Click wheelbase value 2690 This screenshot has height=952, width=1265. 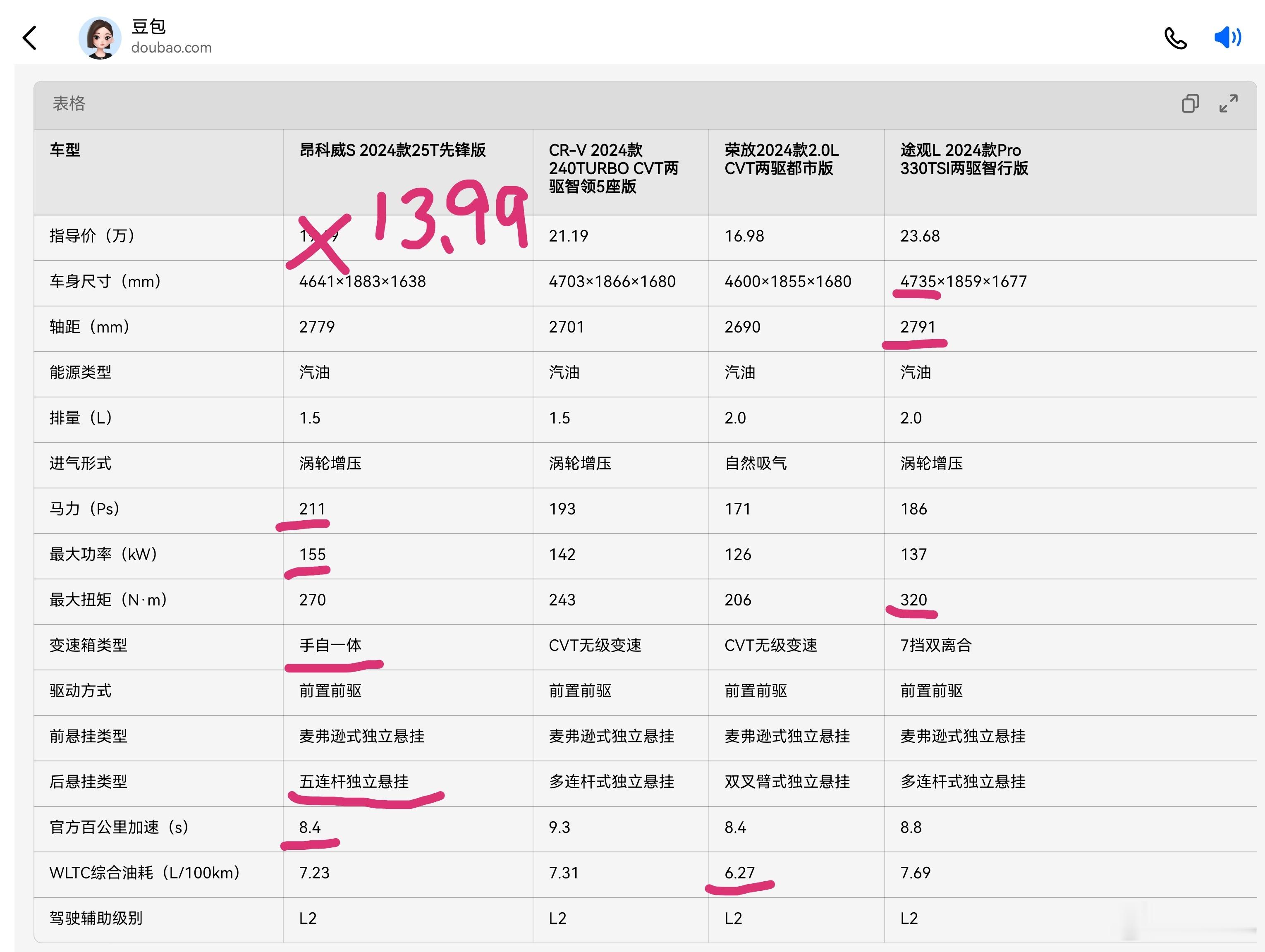pos(742,327)
